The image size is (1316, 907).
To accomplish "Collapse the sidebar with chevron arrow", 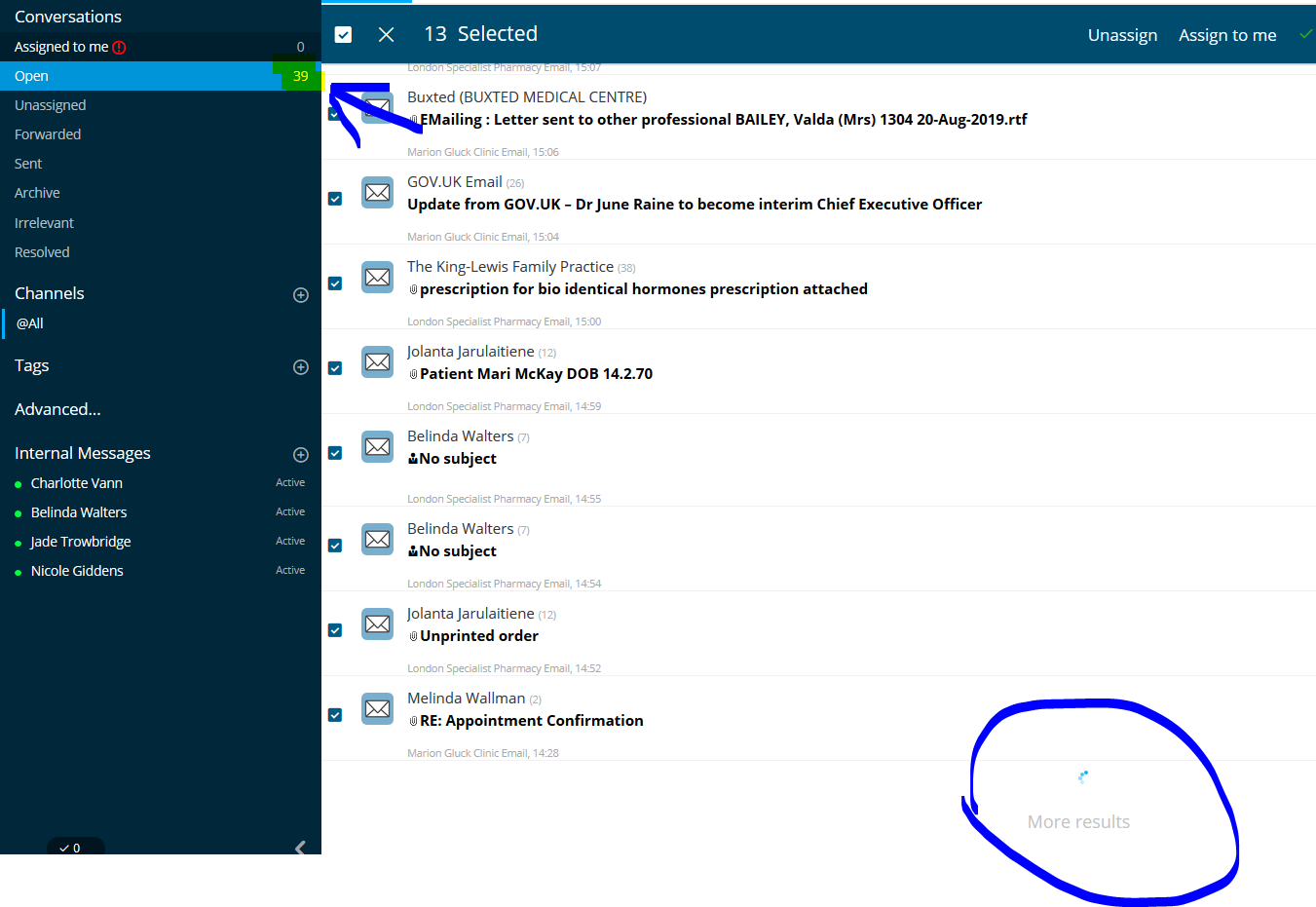I will (x=300, y=848).
